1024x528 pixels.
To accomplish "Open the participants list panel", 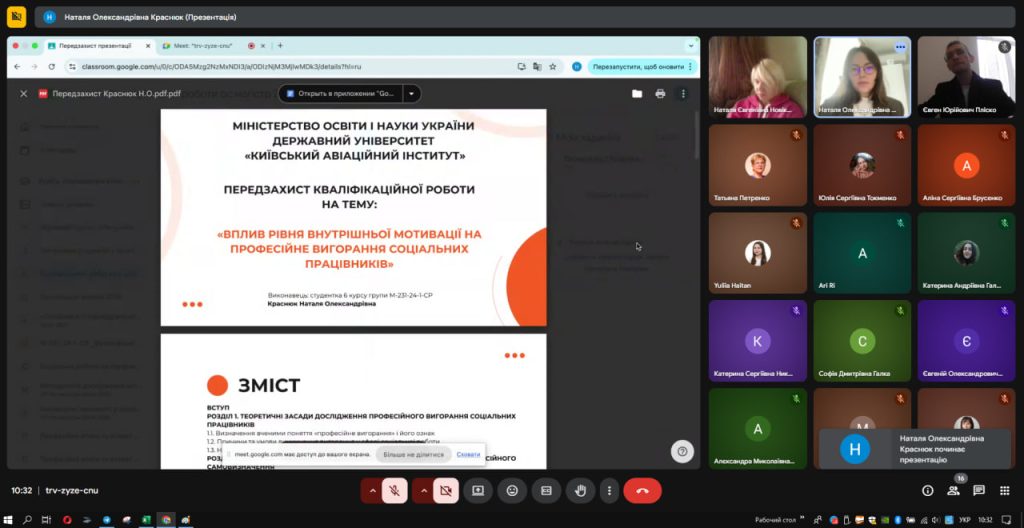I will point(953,491).
